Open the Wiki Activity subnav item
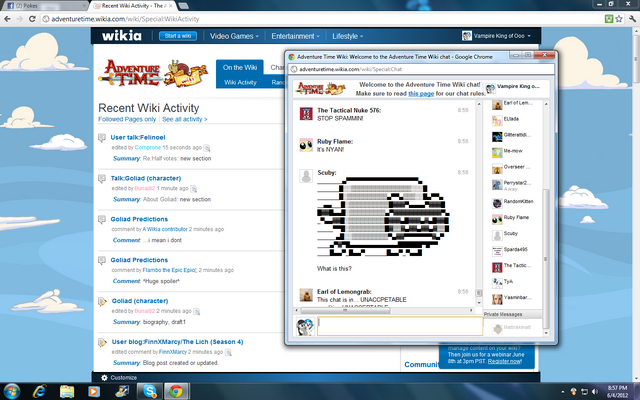The width and height of the screenshot is (640, 400). click(x=240, y=82)
